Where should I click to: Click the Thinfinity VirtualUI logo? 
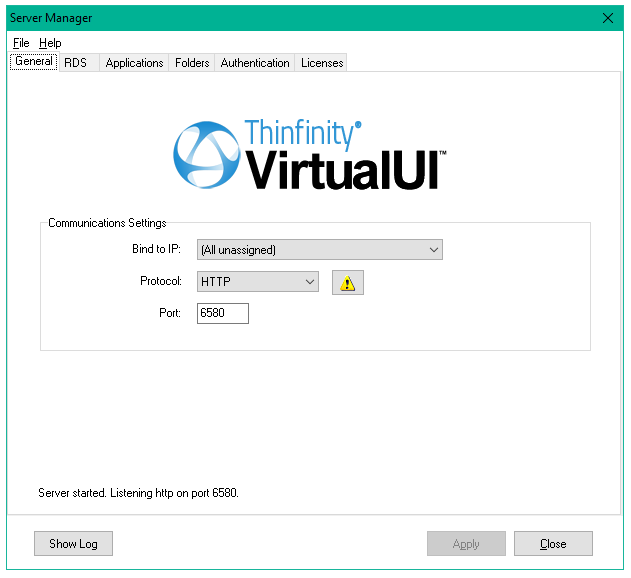[x=310, y=155]
